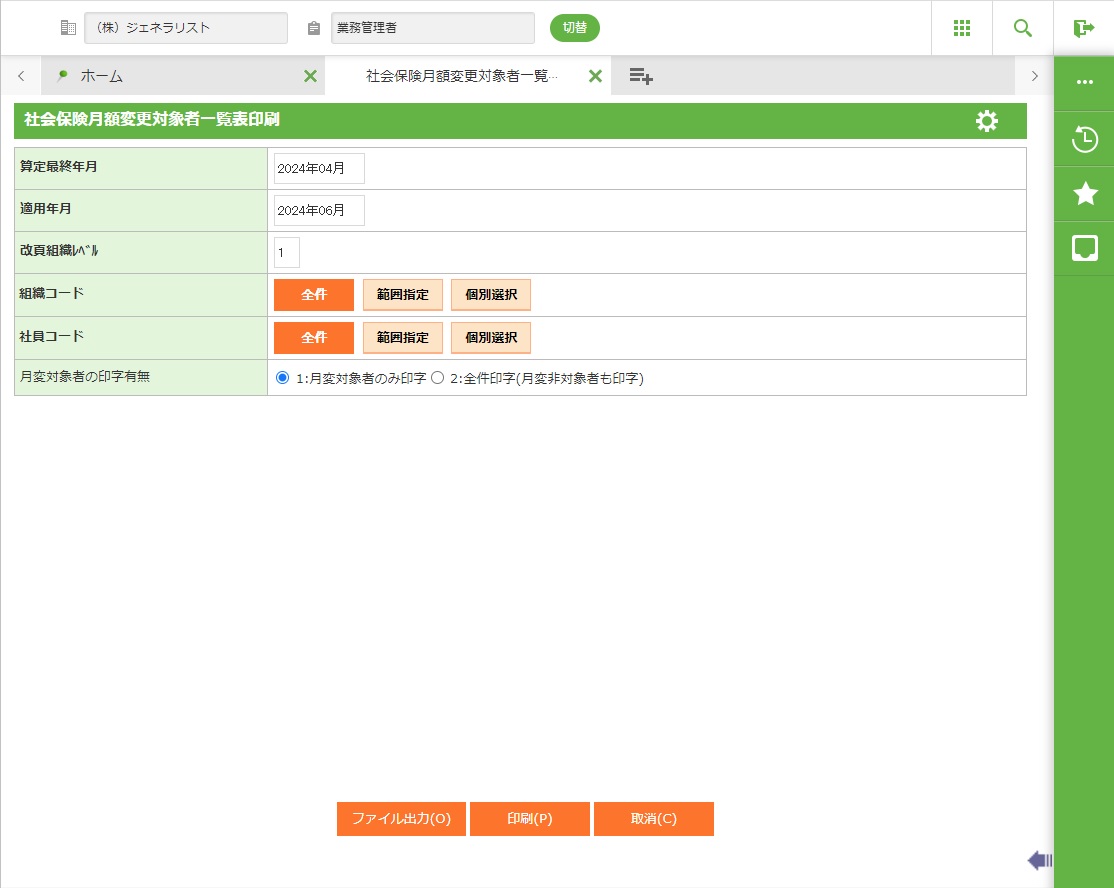Select 範囲指定 for 社員コード
Viewport: 1114px width, 888px height.
pyautogui.click(x=402, y=337)
